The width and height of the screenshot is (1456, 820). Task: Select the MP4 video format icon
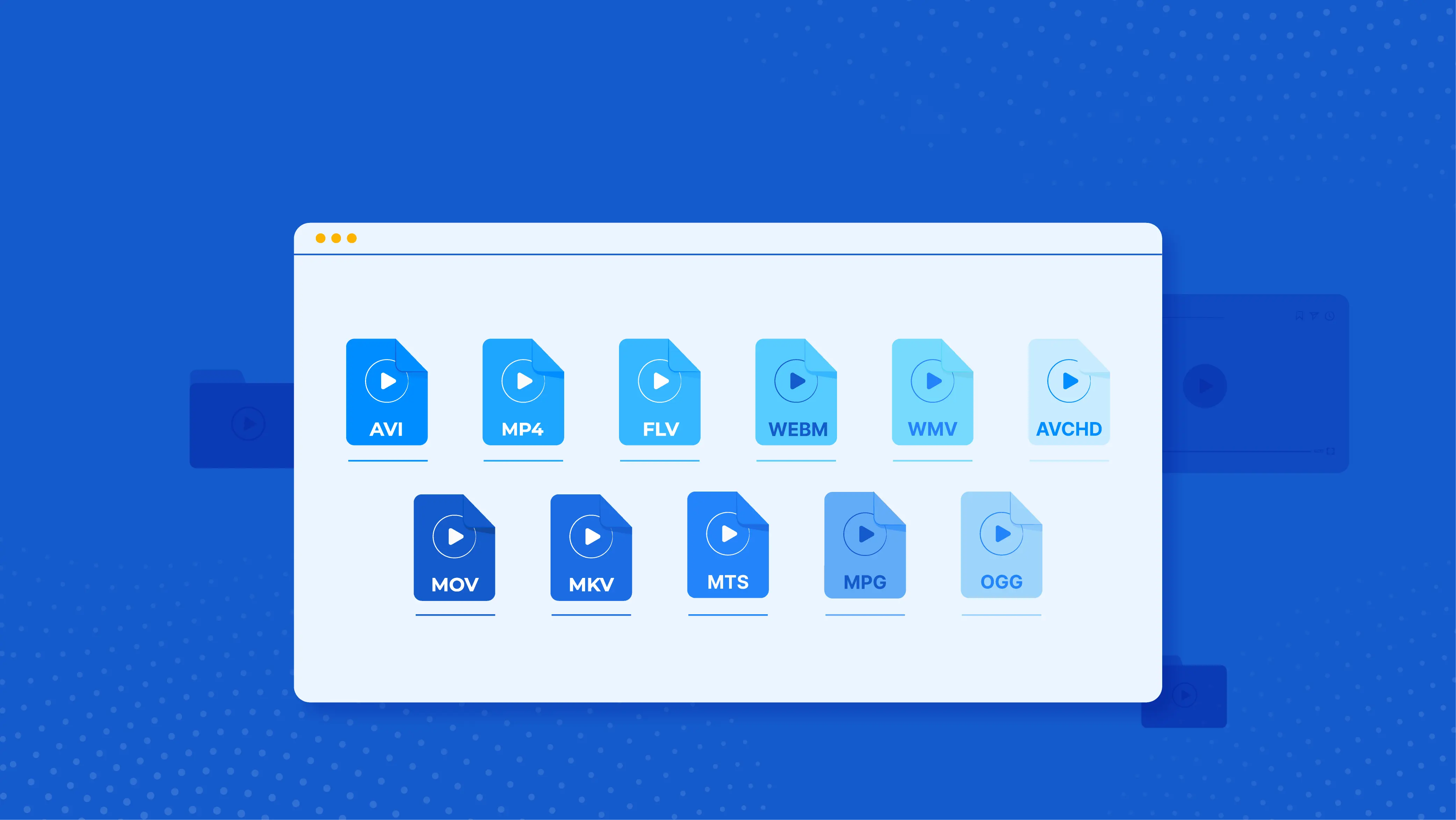(523, 393)
